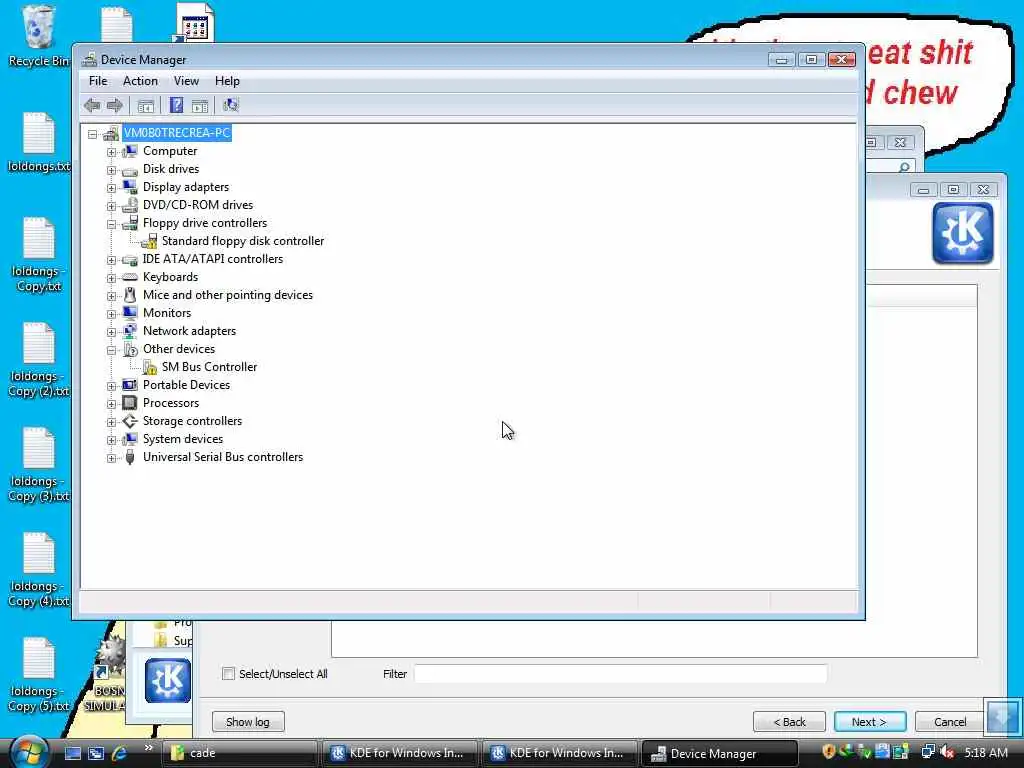Toggle the show/hide console tree toolbar icon
This screenshot has height=768, width=1024.
point(146,106)
